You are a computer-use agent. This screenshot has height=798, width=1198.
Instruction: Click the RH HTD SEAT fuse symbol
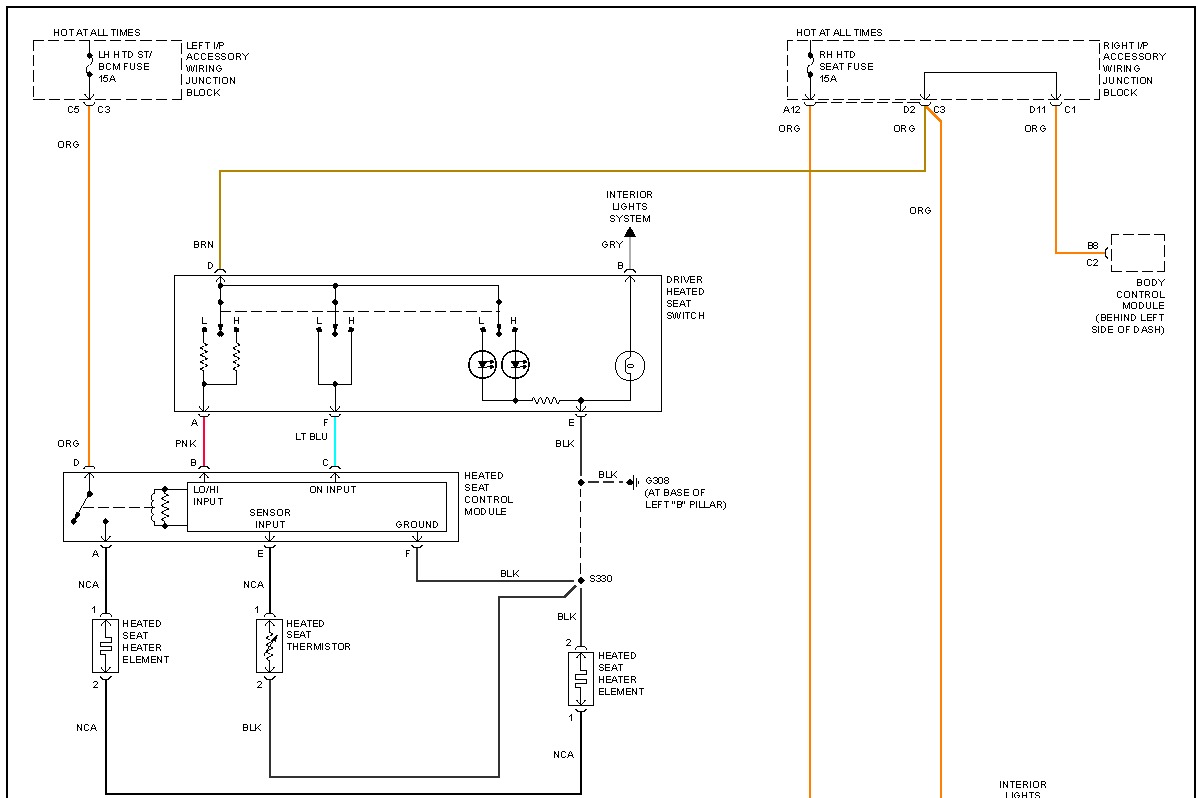pos(810,65)
